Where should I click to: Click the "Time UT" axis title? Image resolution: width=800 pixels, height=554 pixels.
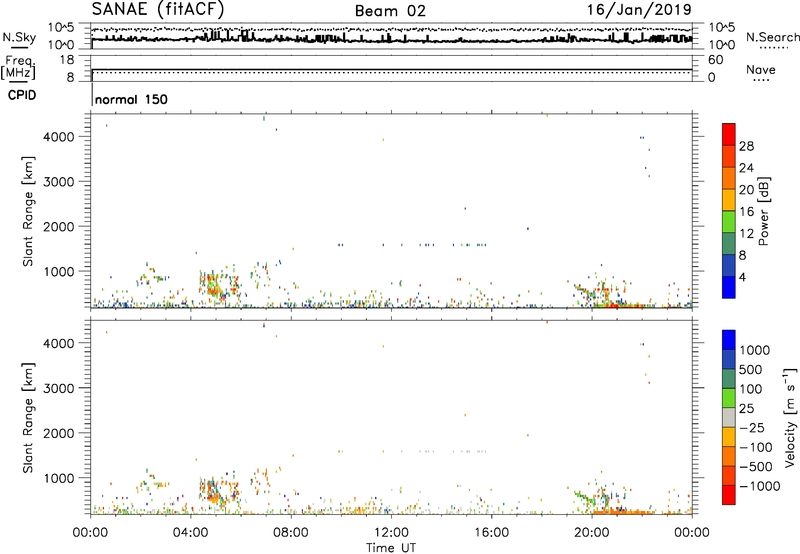pos(391,547)
